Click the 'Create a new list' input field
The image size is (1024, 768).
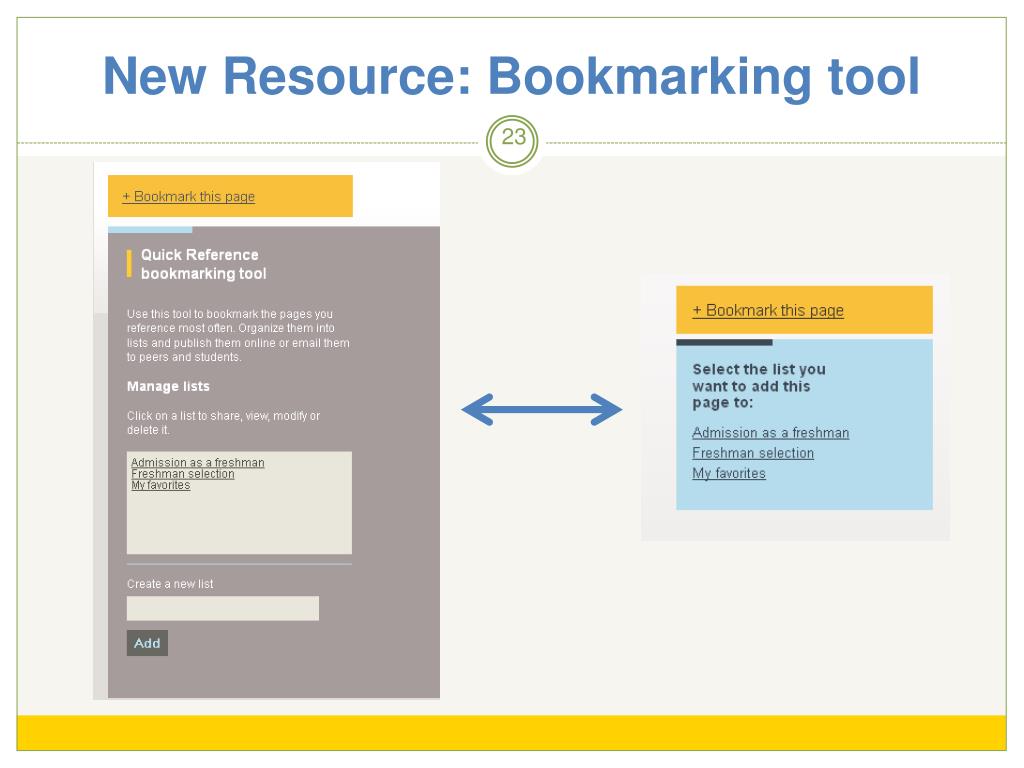point(223,608)
